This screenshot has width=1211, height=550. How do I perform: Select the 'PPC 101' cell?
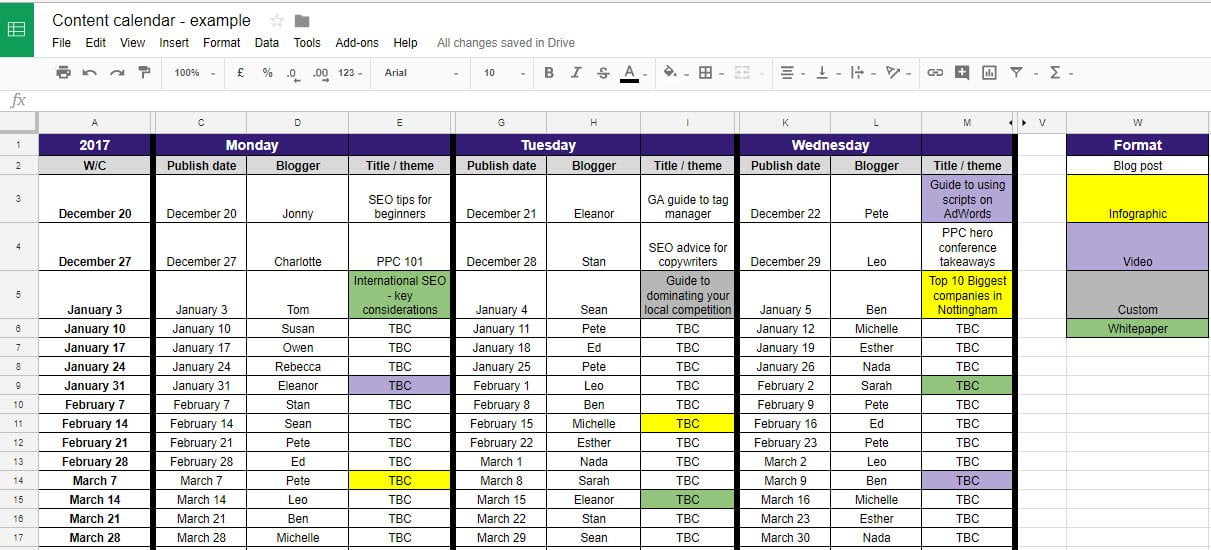click(x=400, y=247)
